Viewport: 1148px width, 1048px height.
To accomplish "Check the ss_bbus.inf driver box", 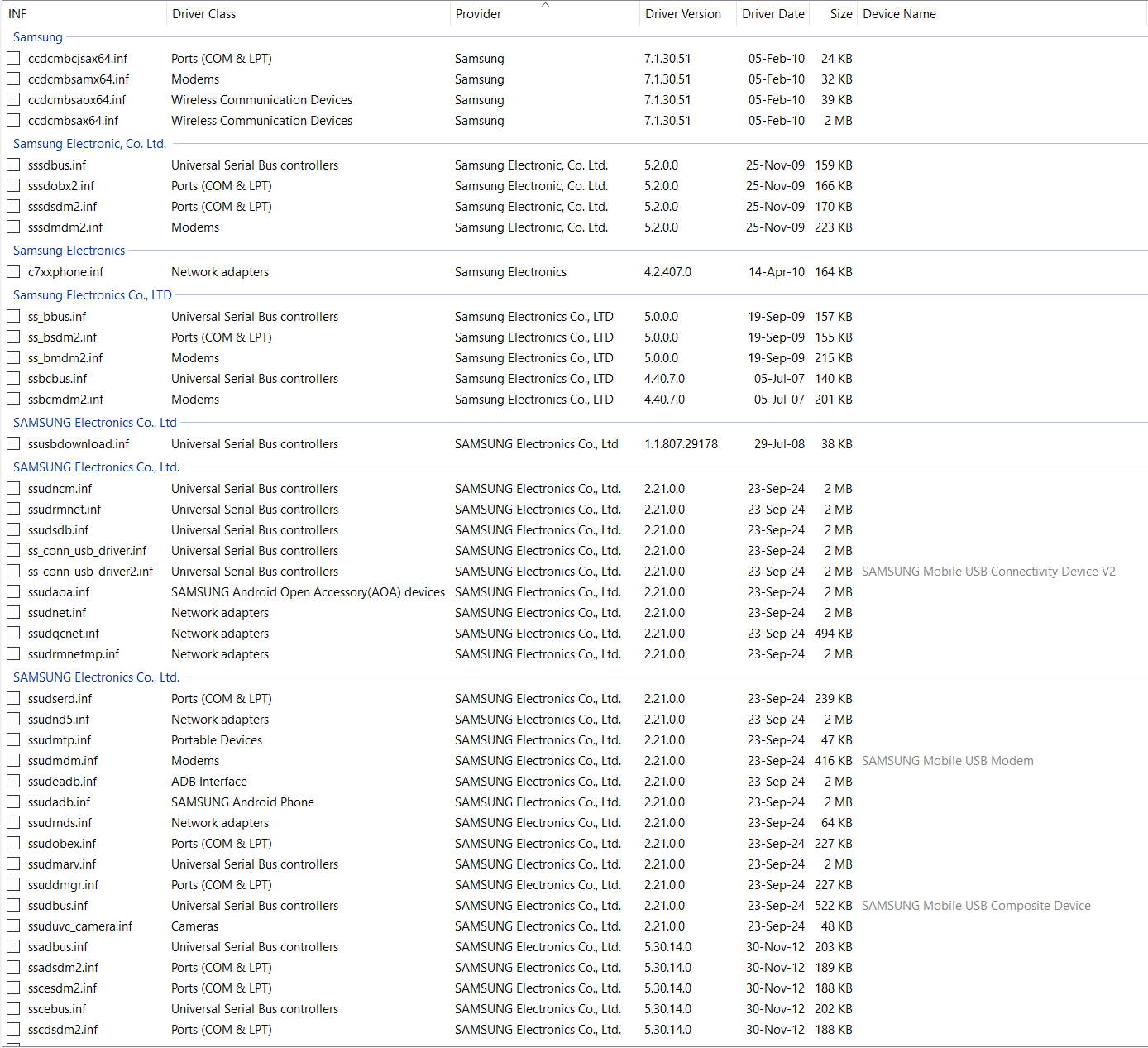I will (13, 316).
